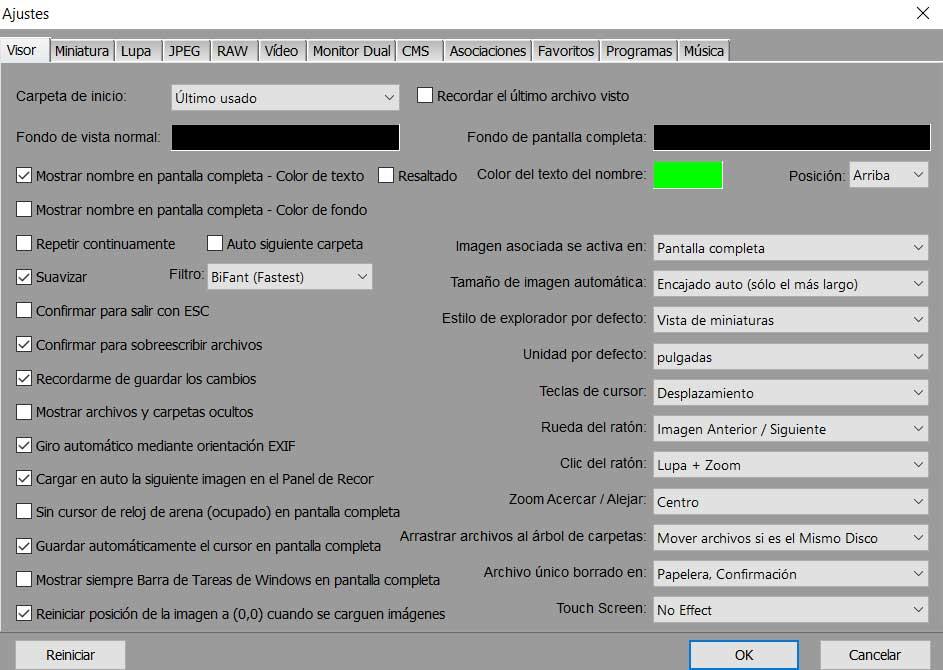Enable 'Recordar el último archivo visto' checkbox

pos(425,96)
